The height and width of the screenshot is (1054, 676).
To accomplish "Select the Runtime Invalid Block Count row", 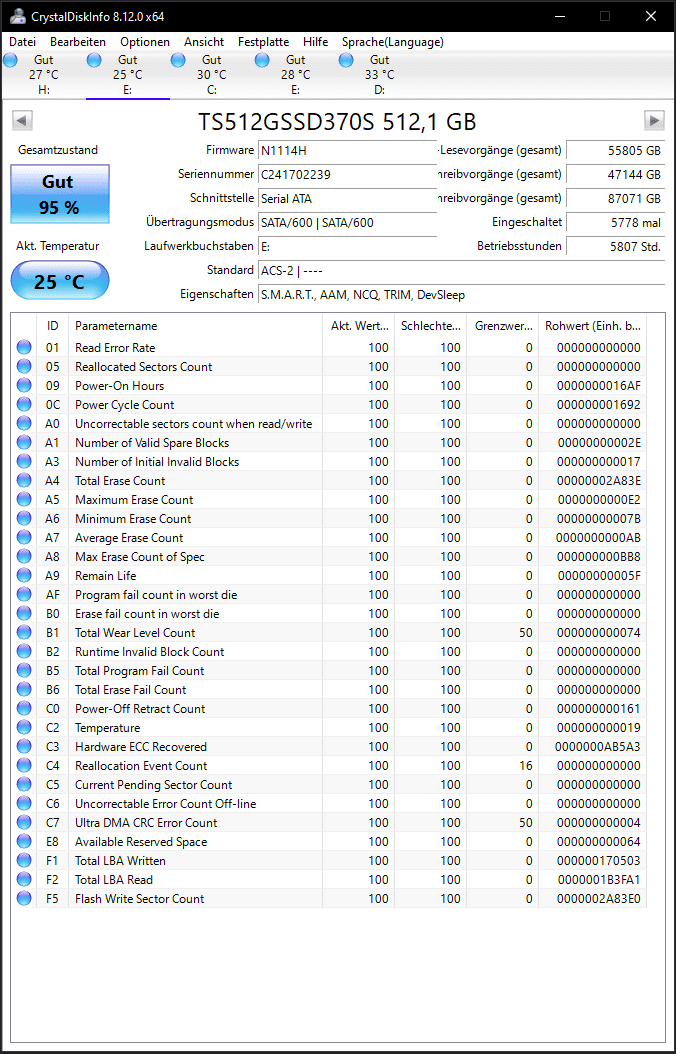I will pyautogui.click(x=329, y=651).
